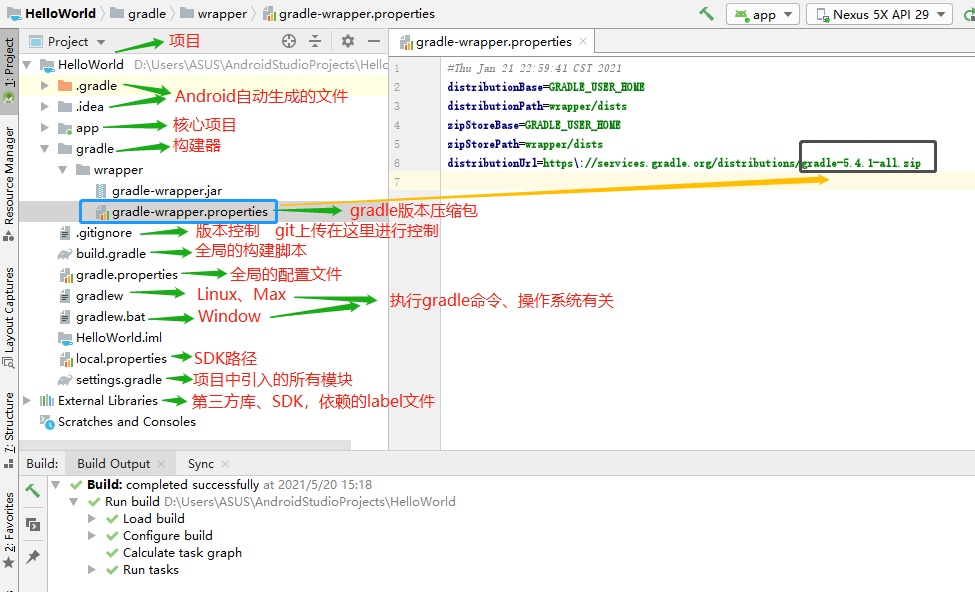975x592 pixels.
Task: Expand the app module folder
Action: [45, 127]
